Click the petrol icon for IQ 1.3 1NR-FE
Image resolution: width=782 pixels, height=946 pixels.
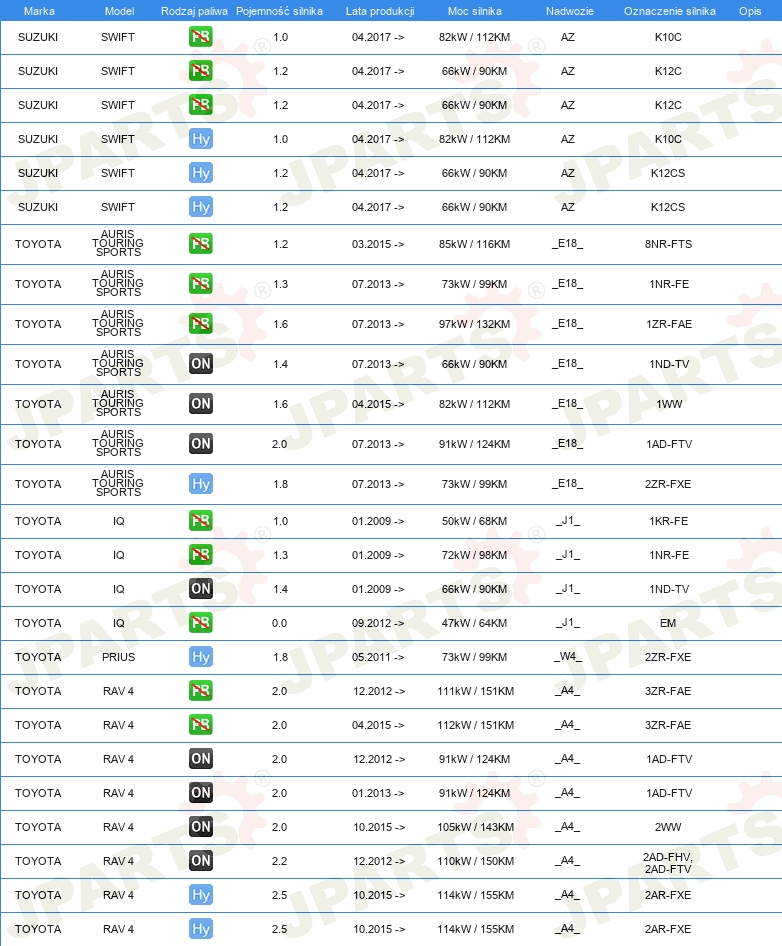coord(200,555)
